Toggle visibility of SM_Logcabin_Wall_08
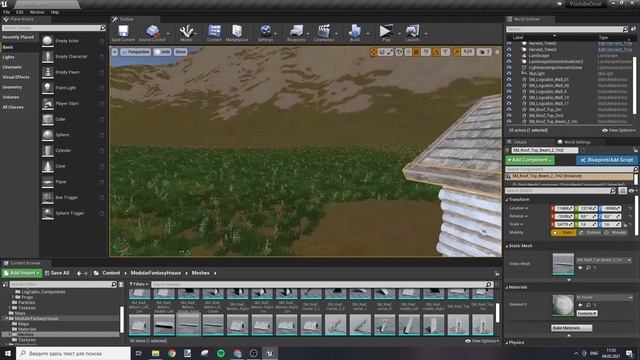Image resolution: width=640 pixels, height=360 pixels. pyautogui.click(x=509, y=86)
